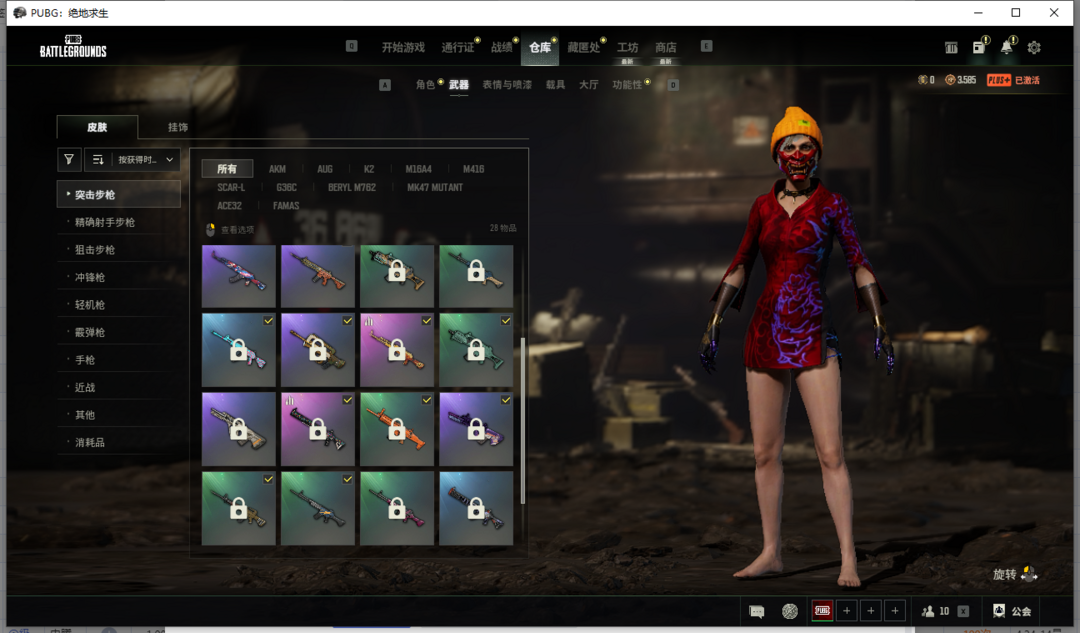Filter skins by SCAR-L

tap(231, 187)
